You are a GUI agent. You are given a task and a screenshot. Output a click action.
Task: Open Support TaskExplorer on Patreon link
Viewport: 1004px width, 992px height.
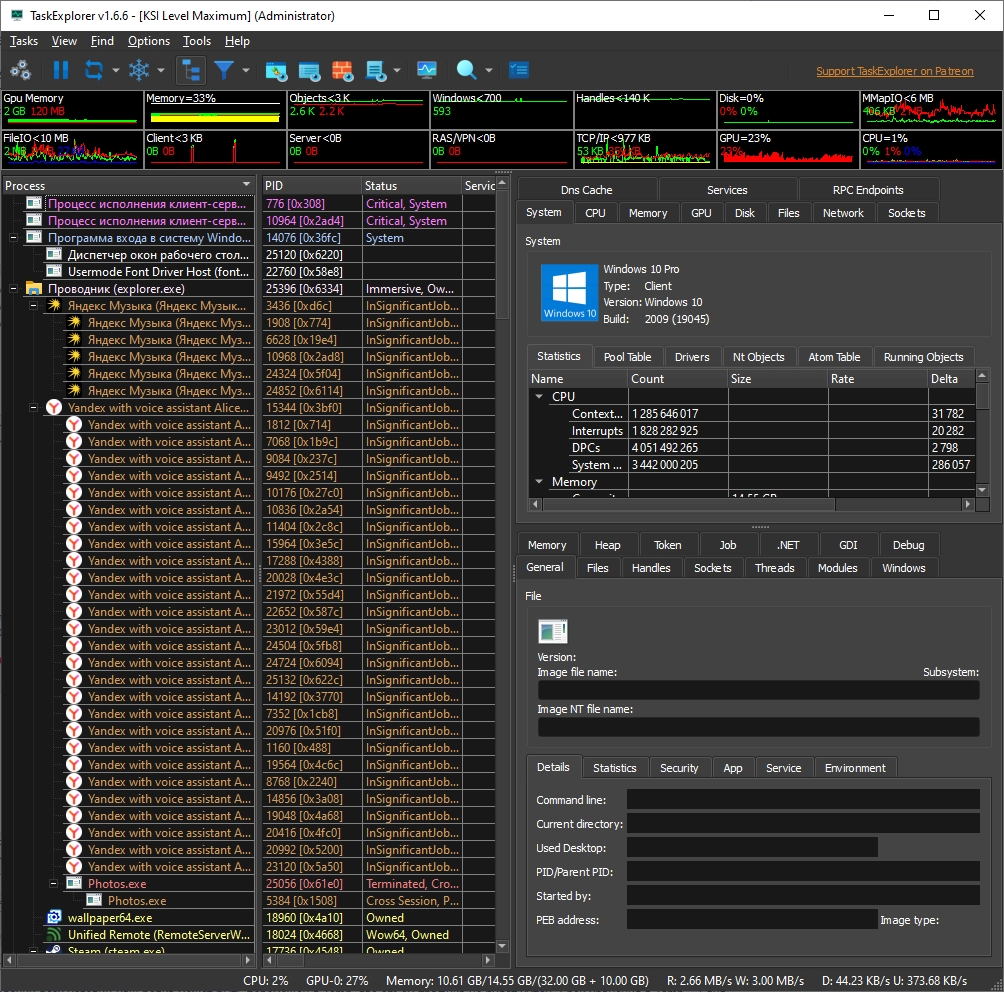pos(894,71)
